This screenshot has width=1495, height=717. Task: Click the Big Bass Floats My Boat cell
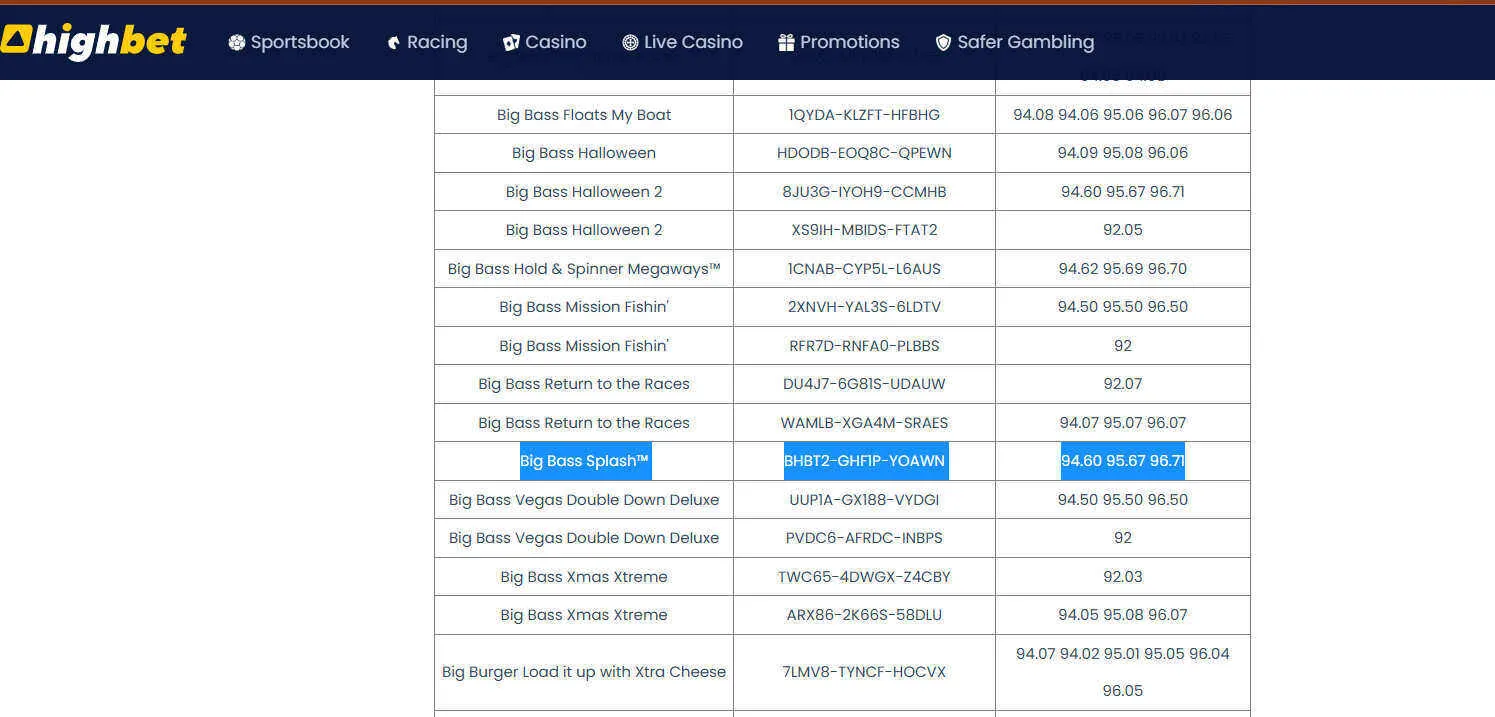tap(584, 115)
